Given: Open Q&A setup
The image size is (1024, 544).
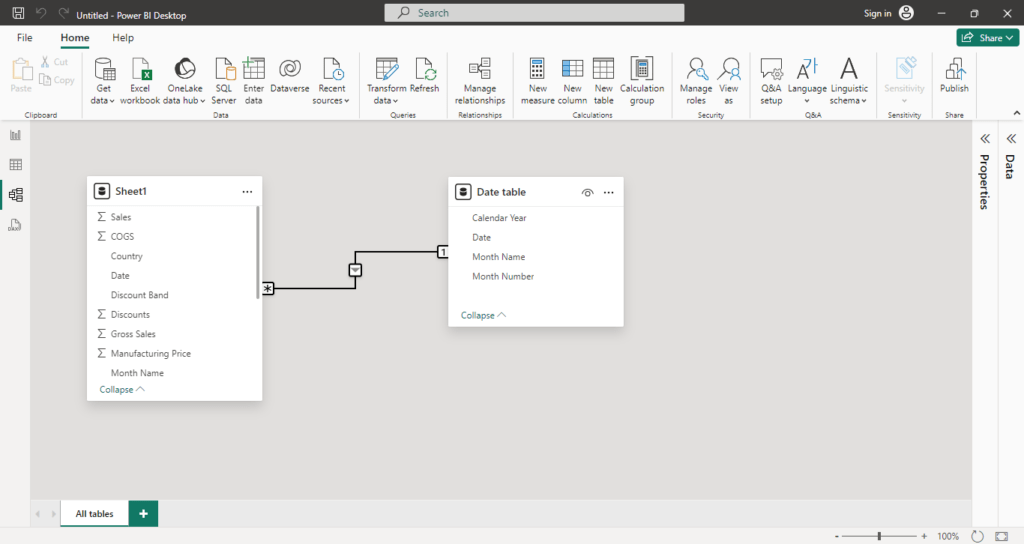Looking at the screenshot, I should 771,81.
